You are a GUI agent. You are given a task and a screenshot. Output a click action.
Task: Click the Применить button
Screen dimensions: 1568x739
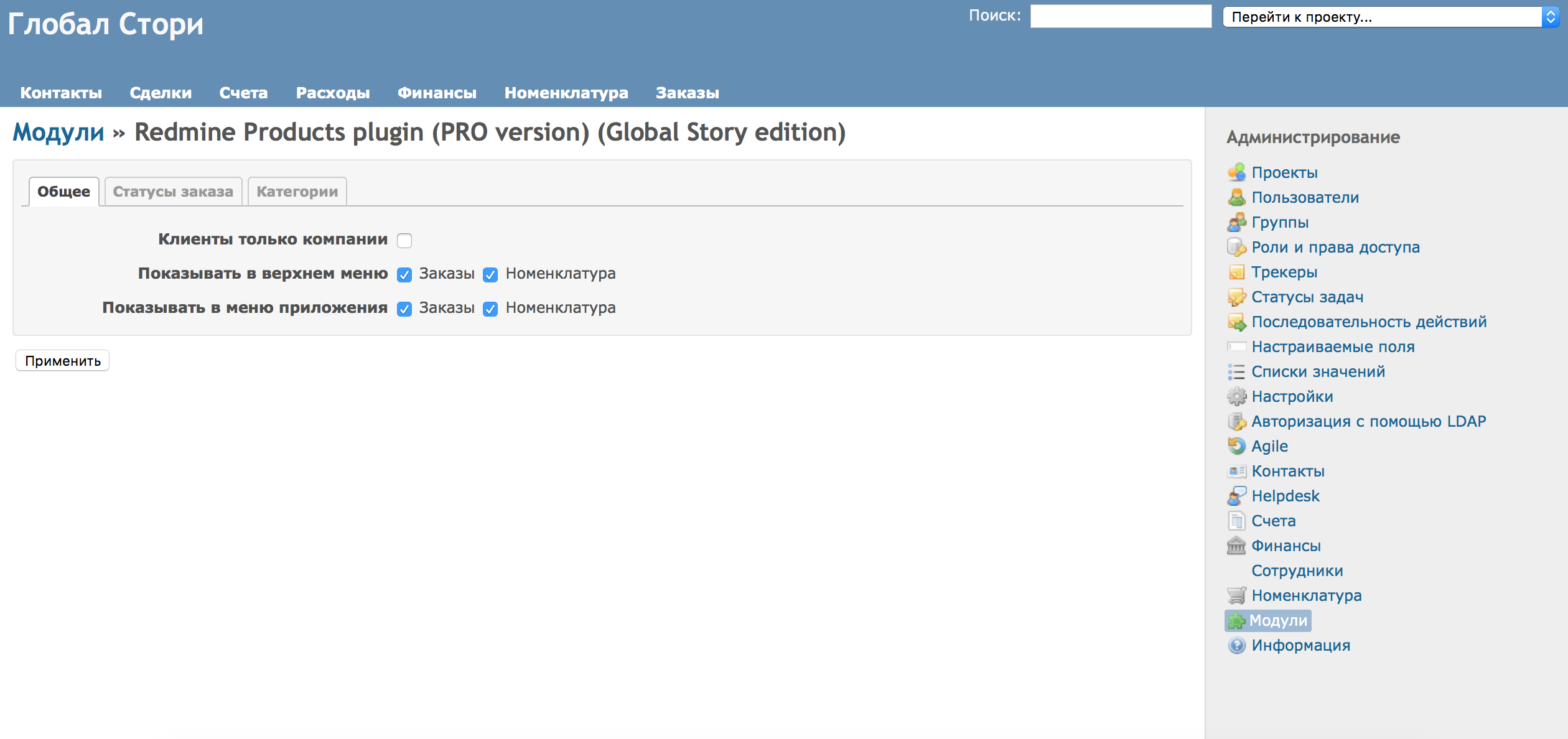[x=63, y=361]
